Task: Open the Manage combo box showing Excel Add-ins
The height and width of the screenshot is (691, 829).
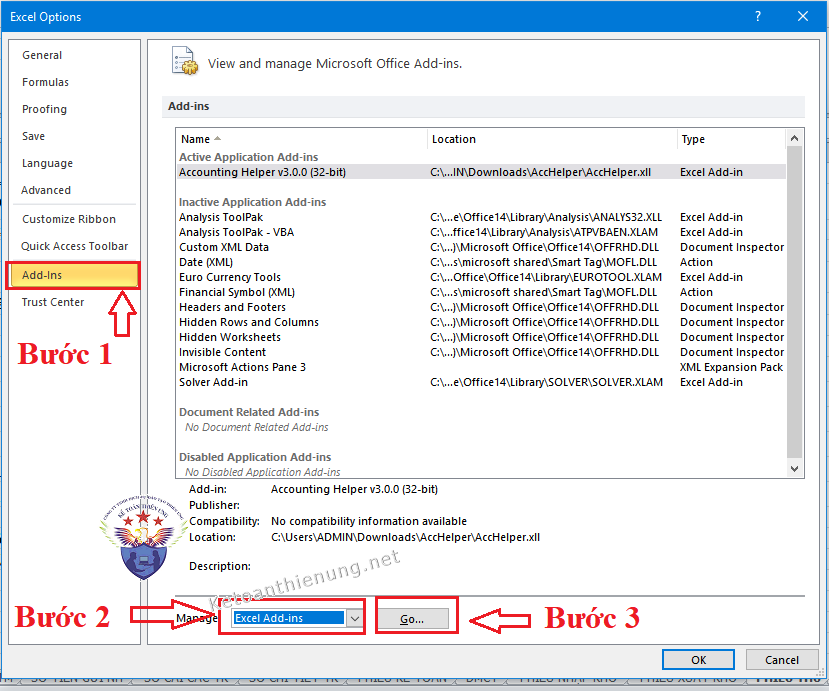Action: [x=296, y=618]
